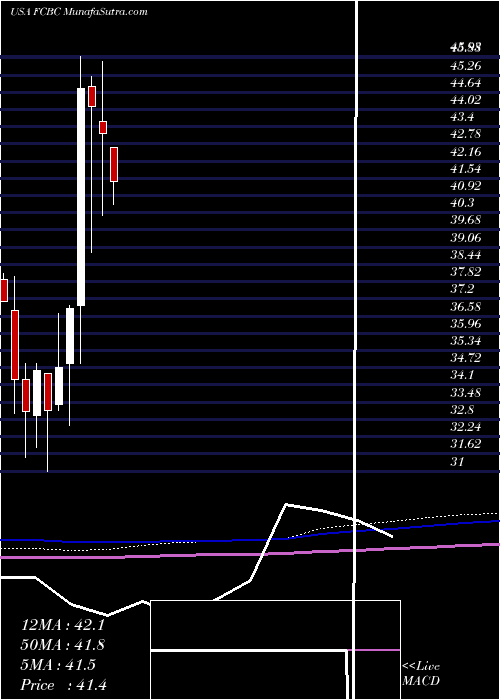Click the <<Live MACD label

421,673
